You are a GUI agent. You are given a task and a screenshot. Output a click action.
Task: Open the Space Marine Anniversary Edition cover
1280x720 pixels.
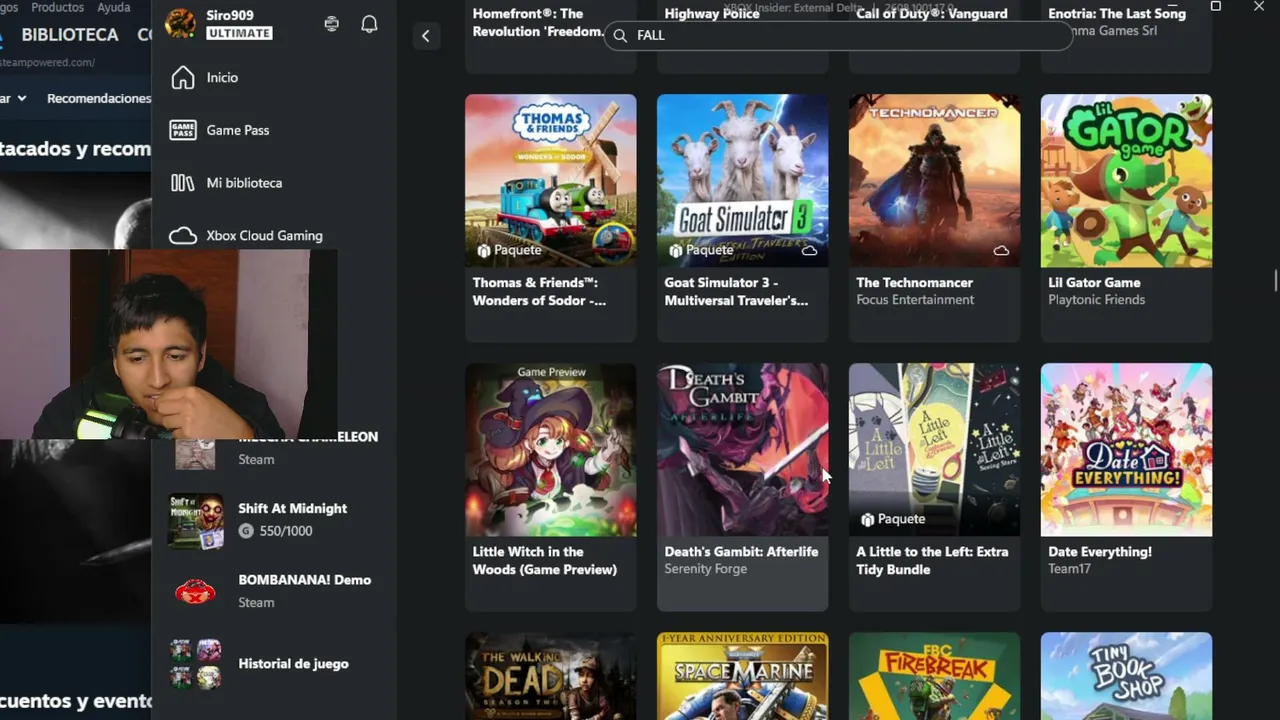(x=742, y=676)
